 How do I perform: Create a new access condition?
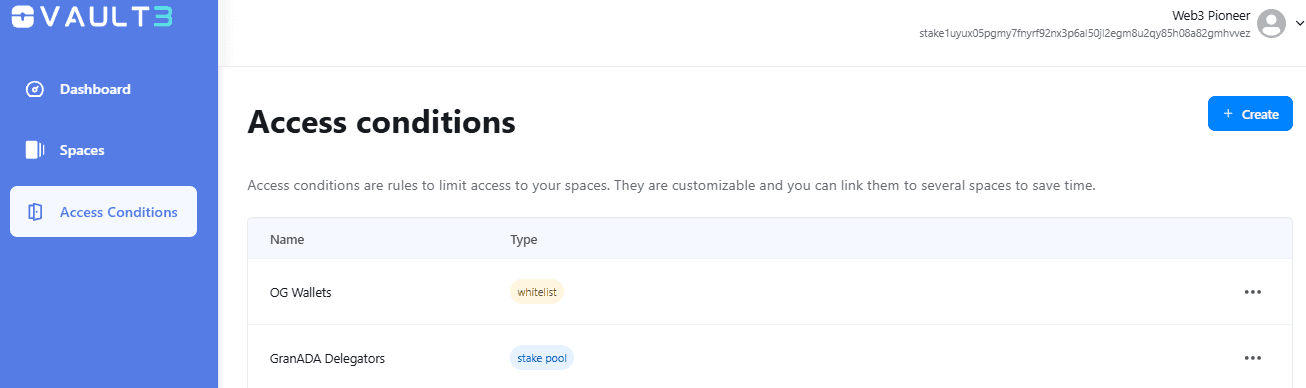pyautogui.click(x=1250, y=114)
